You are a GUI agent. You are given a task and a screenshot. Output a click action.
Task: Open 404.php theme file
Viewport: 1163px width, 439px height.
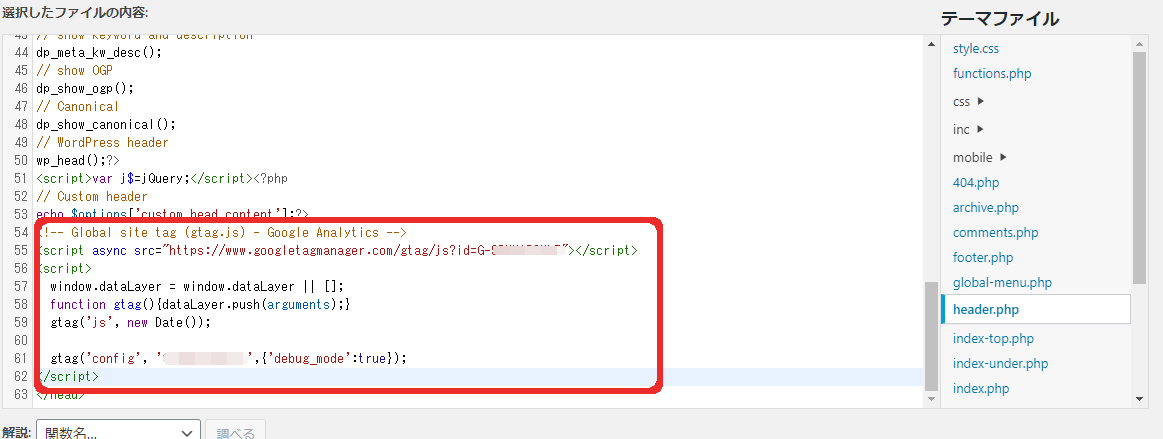coord(976,182)
